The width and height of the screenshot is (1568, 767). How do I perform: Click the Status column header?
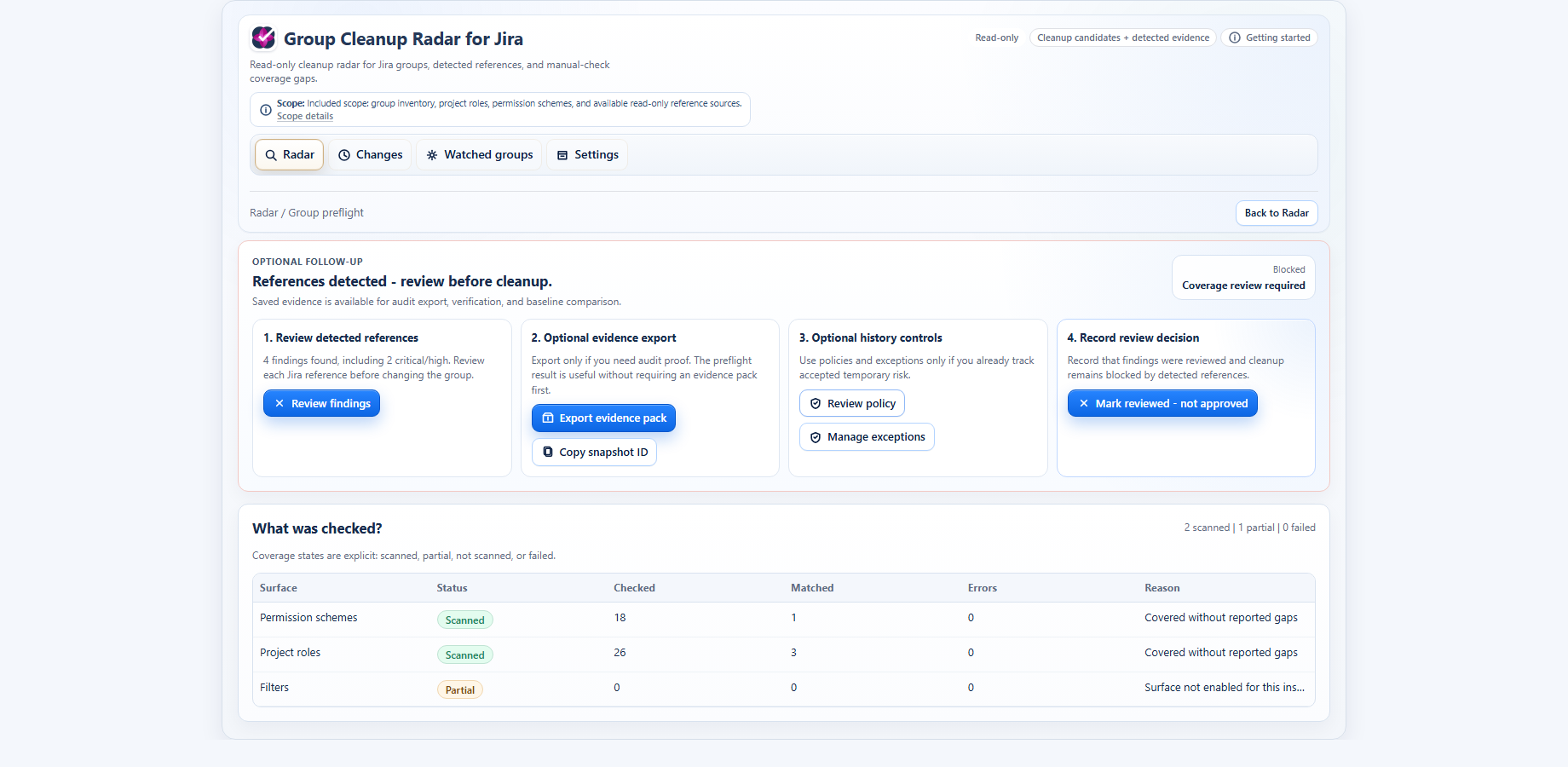453,588
